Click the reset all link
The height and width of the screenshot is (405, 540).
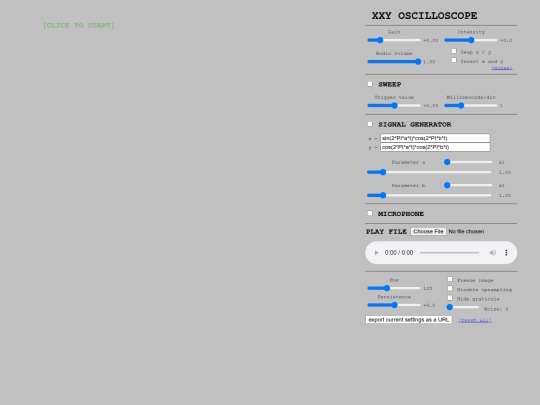475,320
